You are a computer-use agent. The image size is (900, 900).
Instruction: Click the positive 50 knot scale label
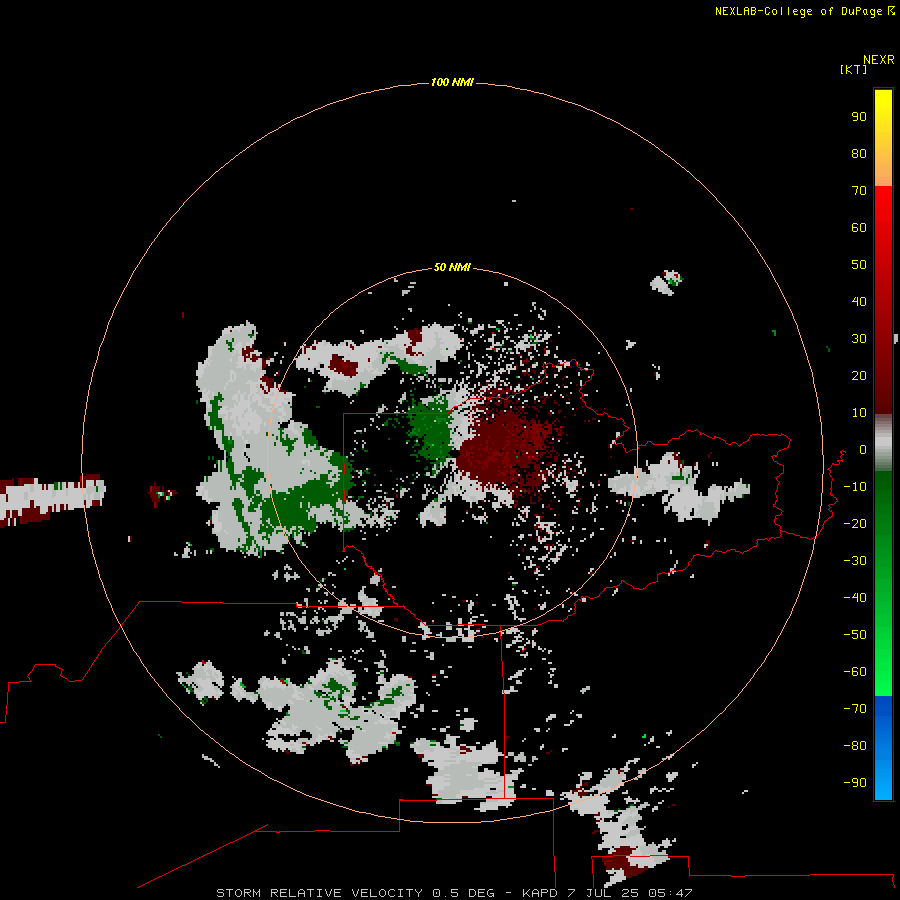(859, 265)
